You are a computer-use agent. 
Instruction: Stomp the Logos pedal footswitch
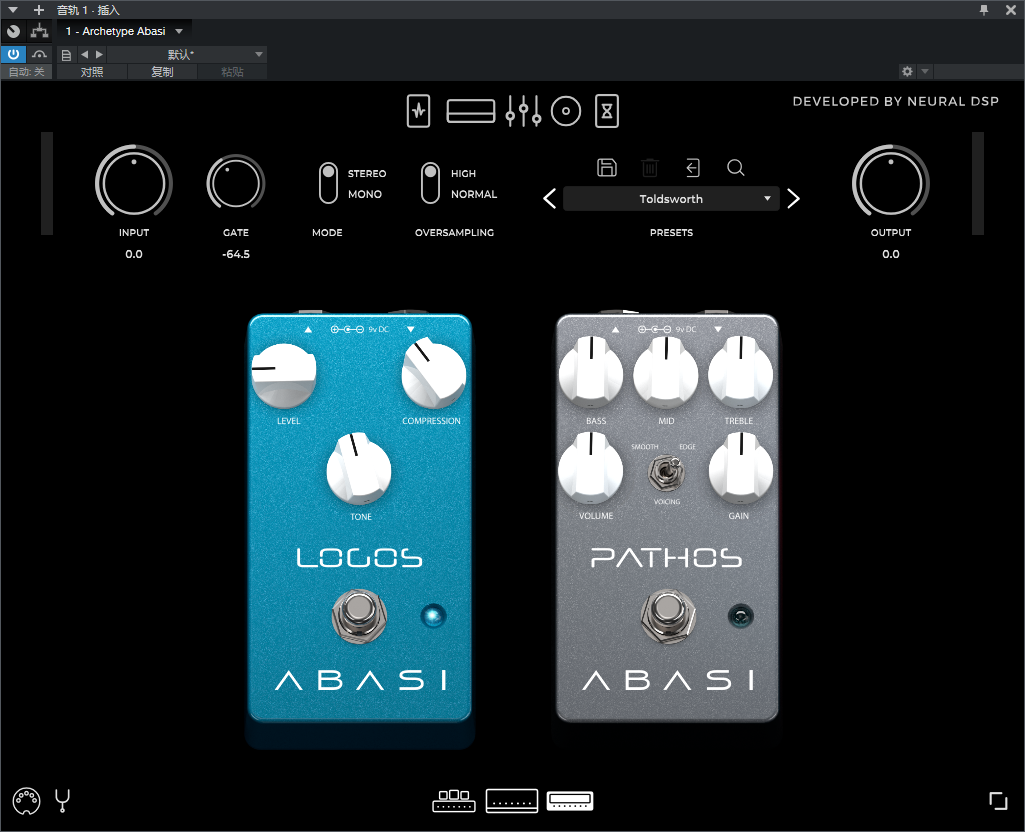[359, 616]
